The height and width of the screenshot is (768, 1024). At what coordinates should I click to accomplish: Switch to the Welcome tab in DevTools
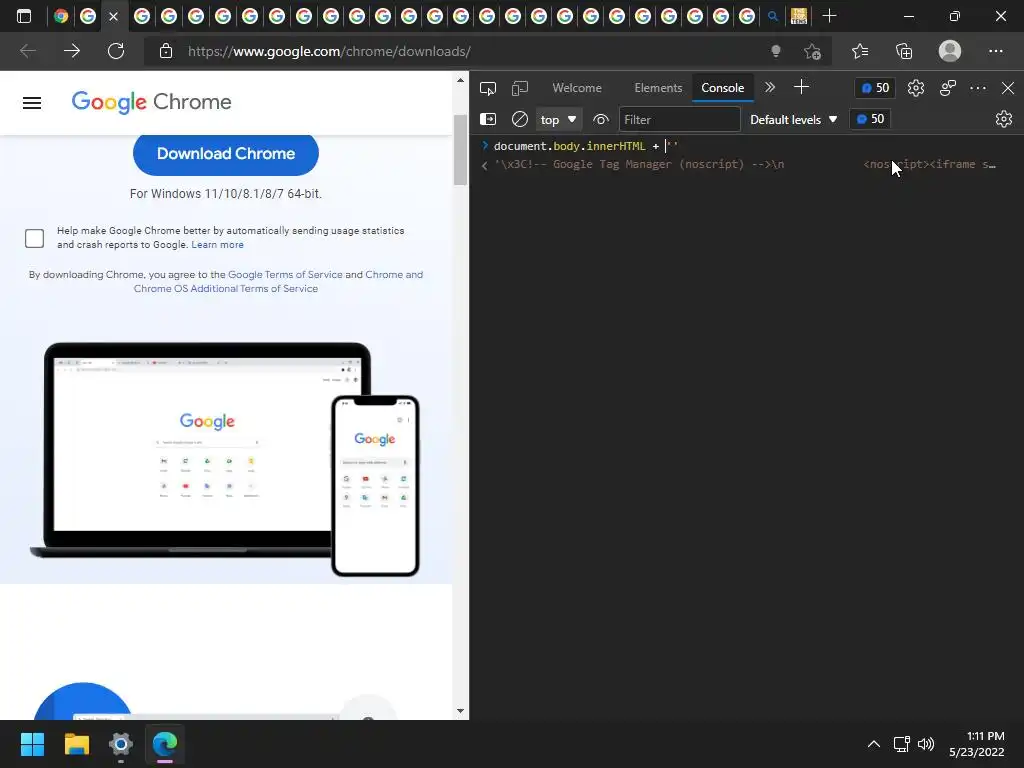point(577,88)
